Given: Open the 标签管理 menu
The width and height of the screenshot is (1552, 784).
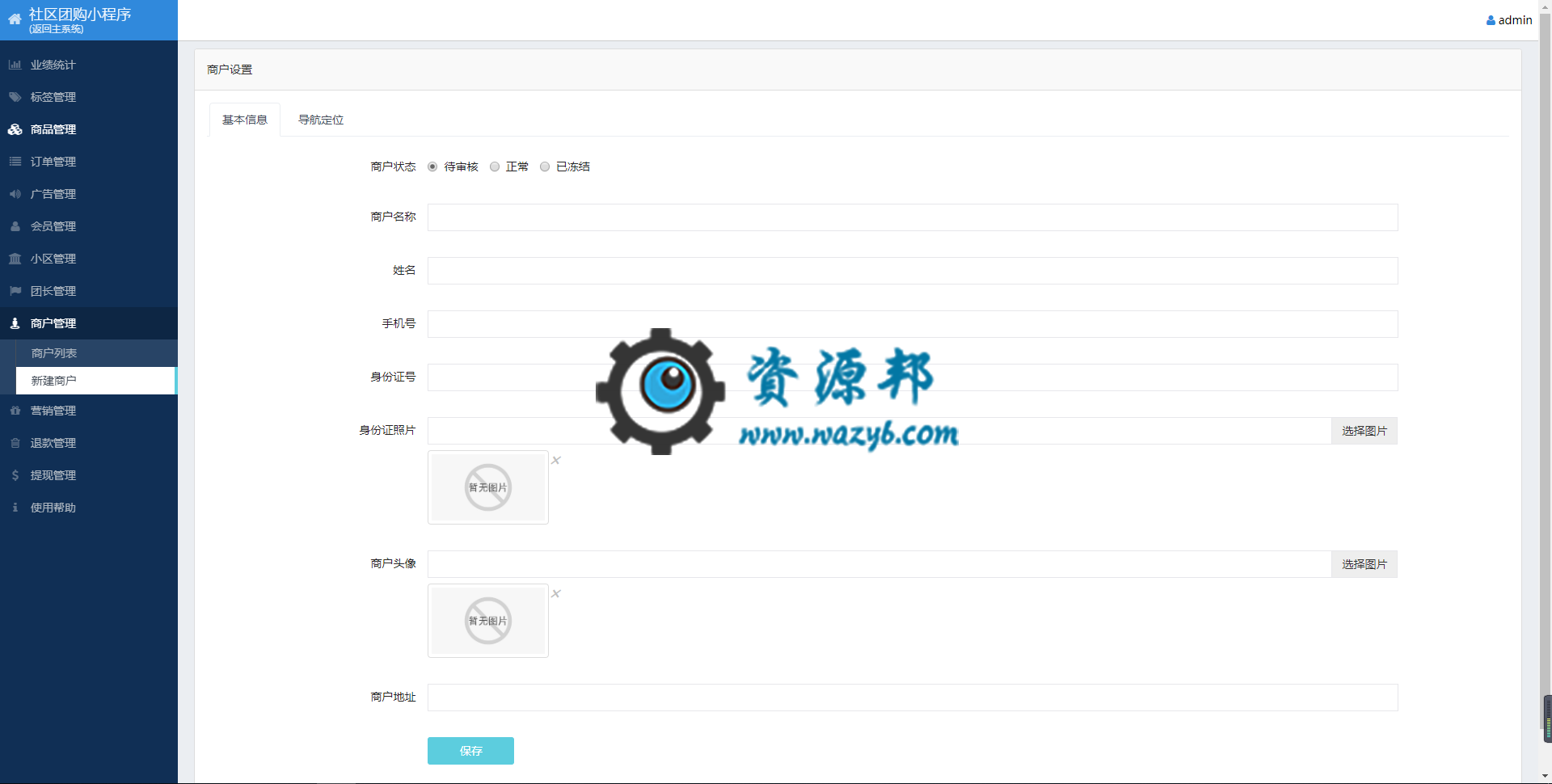Looking at the screenshot, I should click(x=89, y=97).
